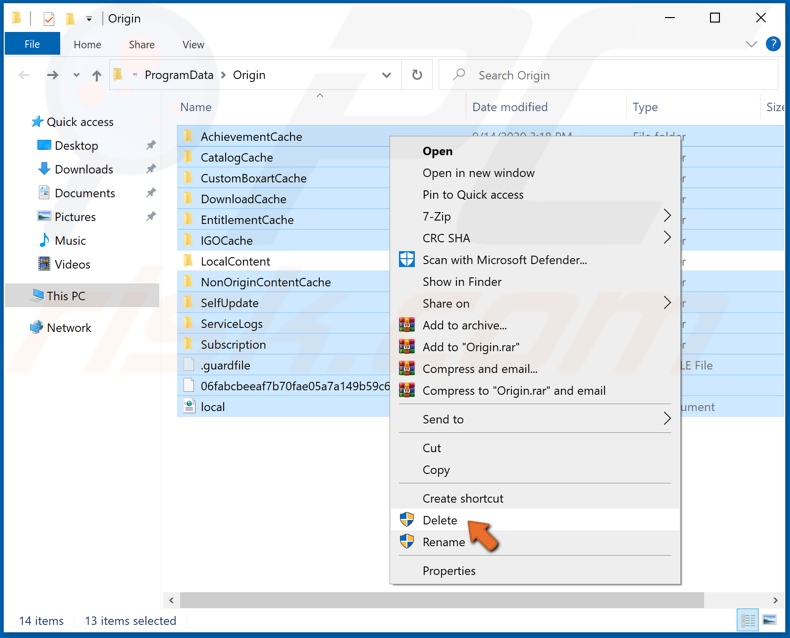Choose Compress and email
Viewport: 790px width, 638px height.
pos(535,368)
